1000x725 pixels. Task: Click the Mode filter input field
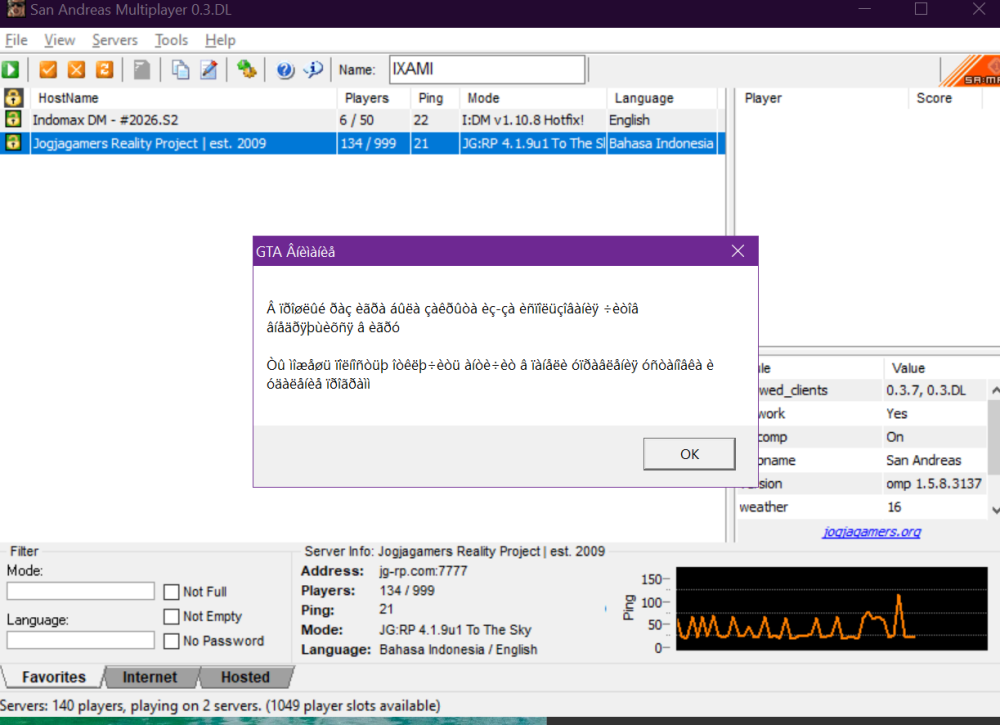click(80, 590)
